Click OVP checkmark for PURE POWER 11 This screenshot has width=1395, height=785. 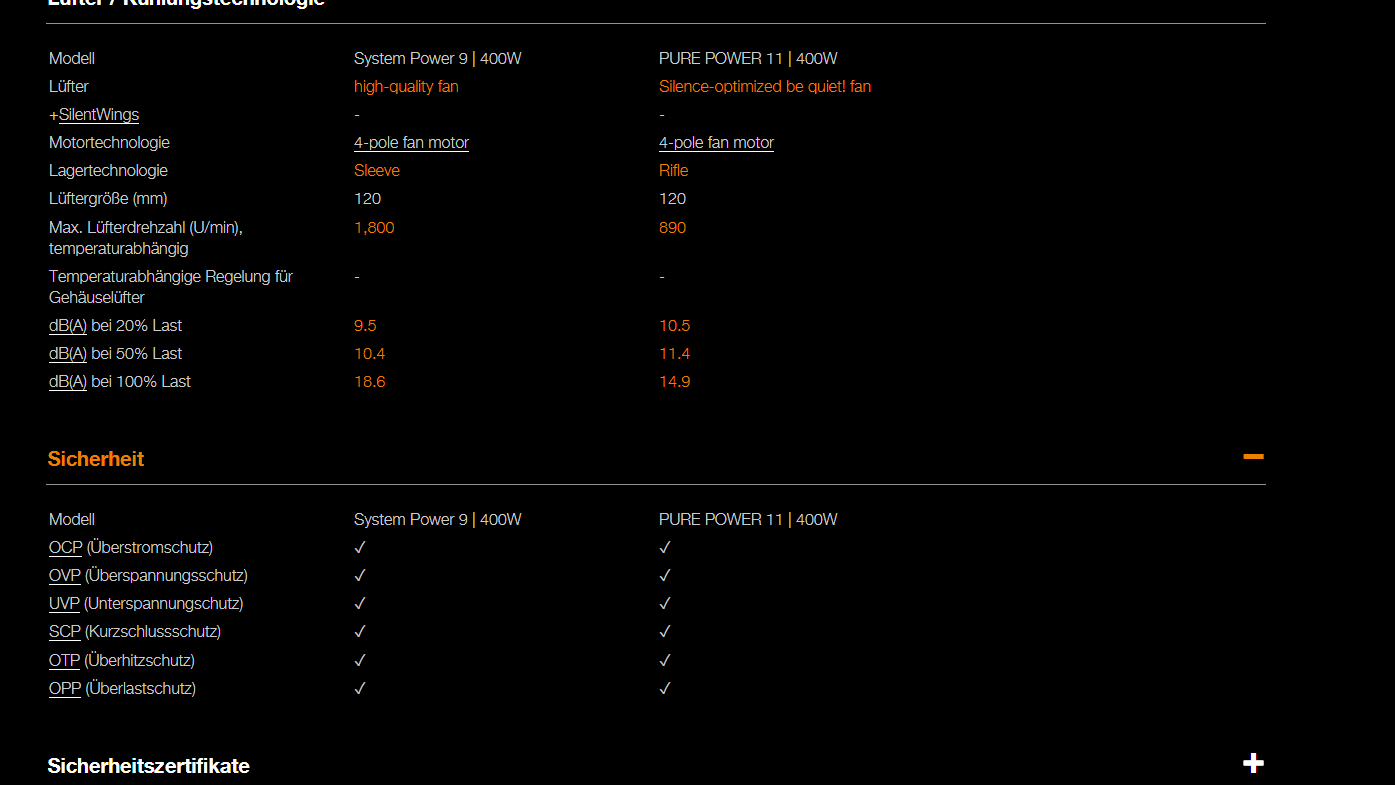[665, 576]
